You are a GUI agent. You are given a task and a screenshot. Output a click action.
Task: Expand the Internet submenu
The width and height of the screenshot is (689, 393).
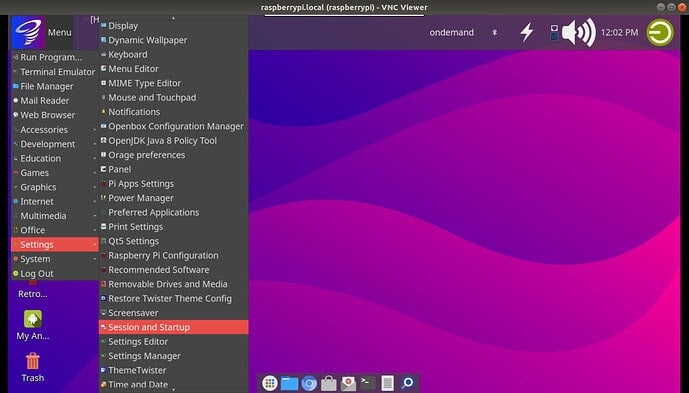[x=54, y=201]
